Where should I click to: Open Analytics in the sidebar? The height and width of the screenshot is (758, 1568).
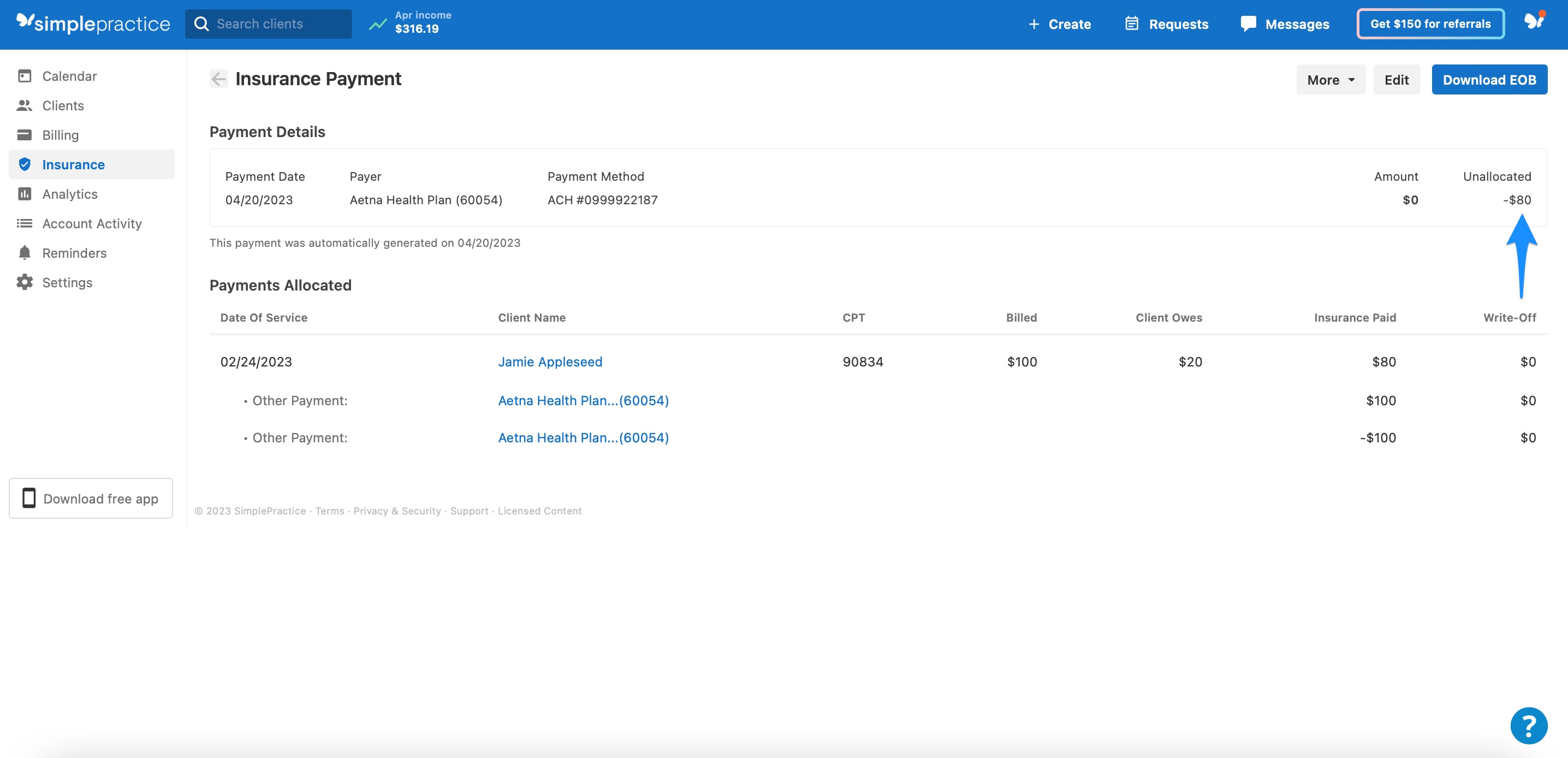91,194
